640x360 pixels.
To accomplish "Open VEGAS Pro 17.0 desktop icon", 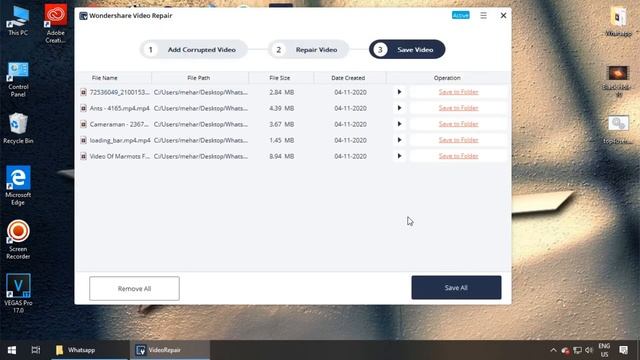I will coord(18,293).
